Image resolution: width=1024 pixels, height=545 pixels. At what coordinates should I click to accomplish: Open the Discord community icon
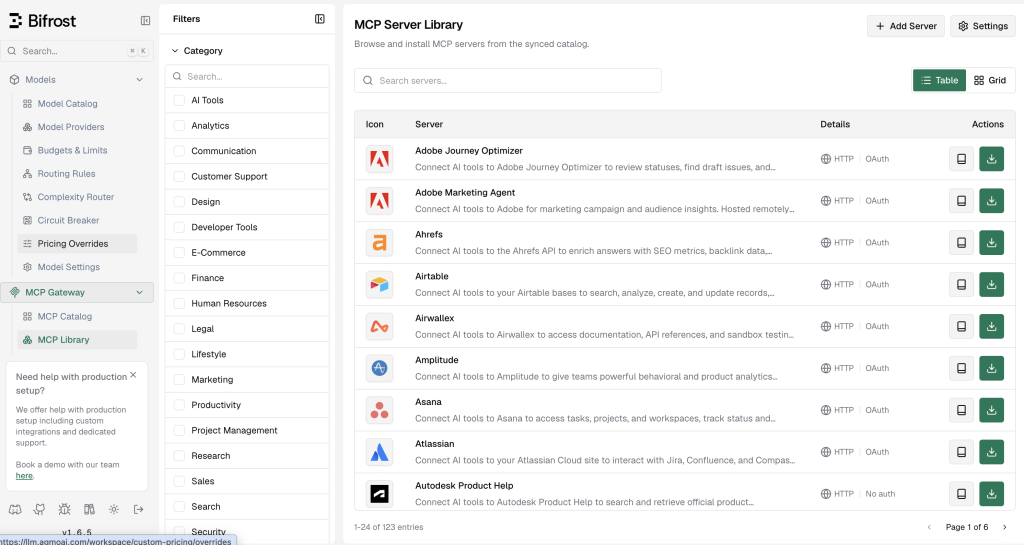(15, 509)
